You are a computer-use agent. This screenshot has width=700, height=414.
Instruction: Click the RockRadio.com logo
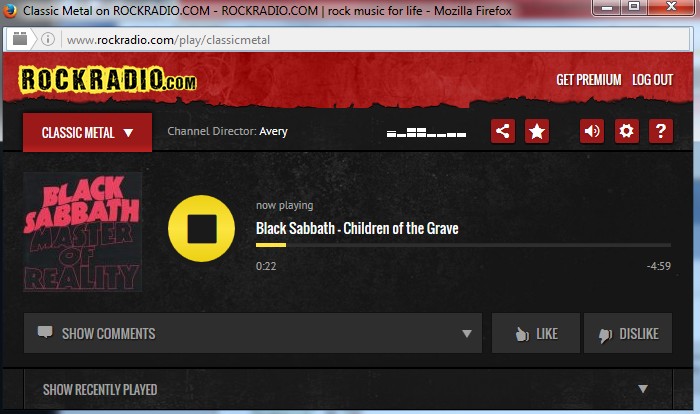pos(107,80)
